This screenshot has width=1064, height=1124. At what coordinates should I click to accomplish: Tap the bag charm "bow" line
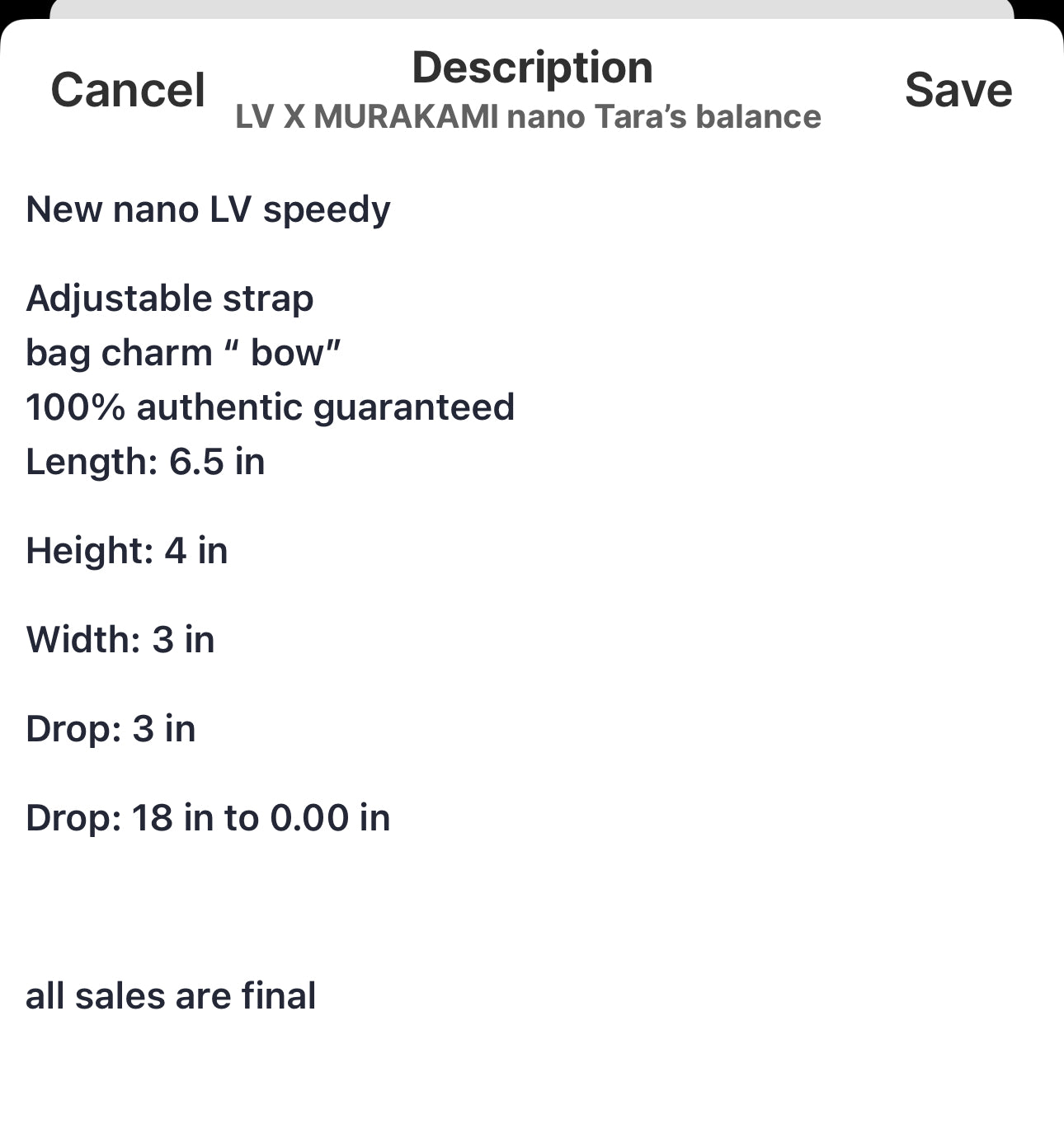(x=183, y=353)
